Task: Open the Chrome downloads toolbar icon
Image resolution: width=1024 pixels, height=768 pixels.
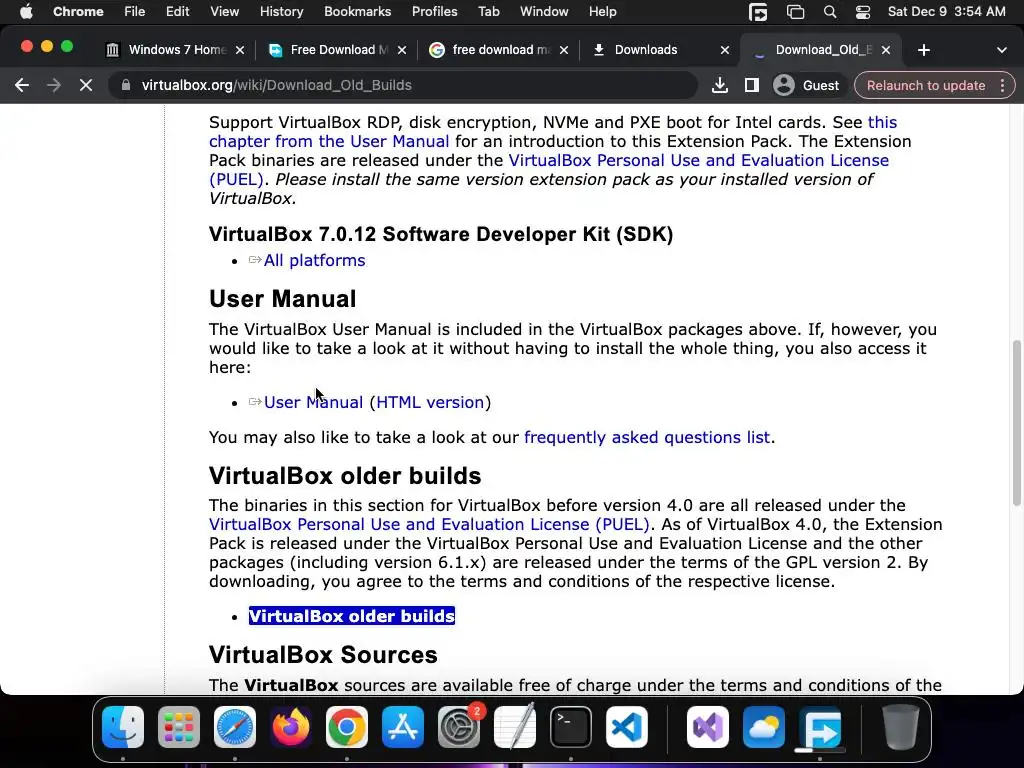Action: pos(720,86)
